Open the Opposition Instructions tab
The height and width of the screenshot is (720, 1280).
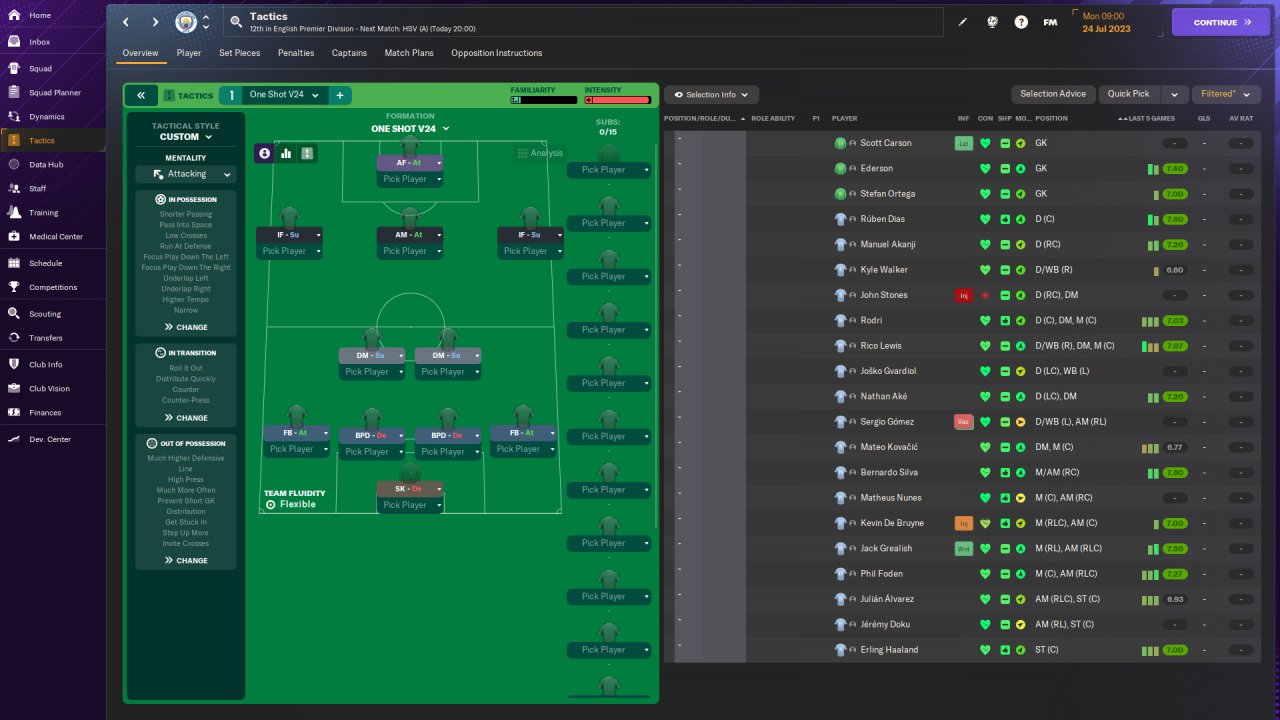click(497, 53)
